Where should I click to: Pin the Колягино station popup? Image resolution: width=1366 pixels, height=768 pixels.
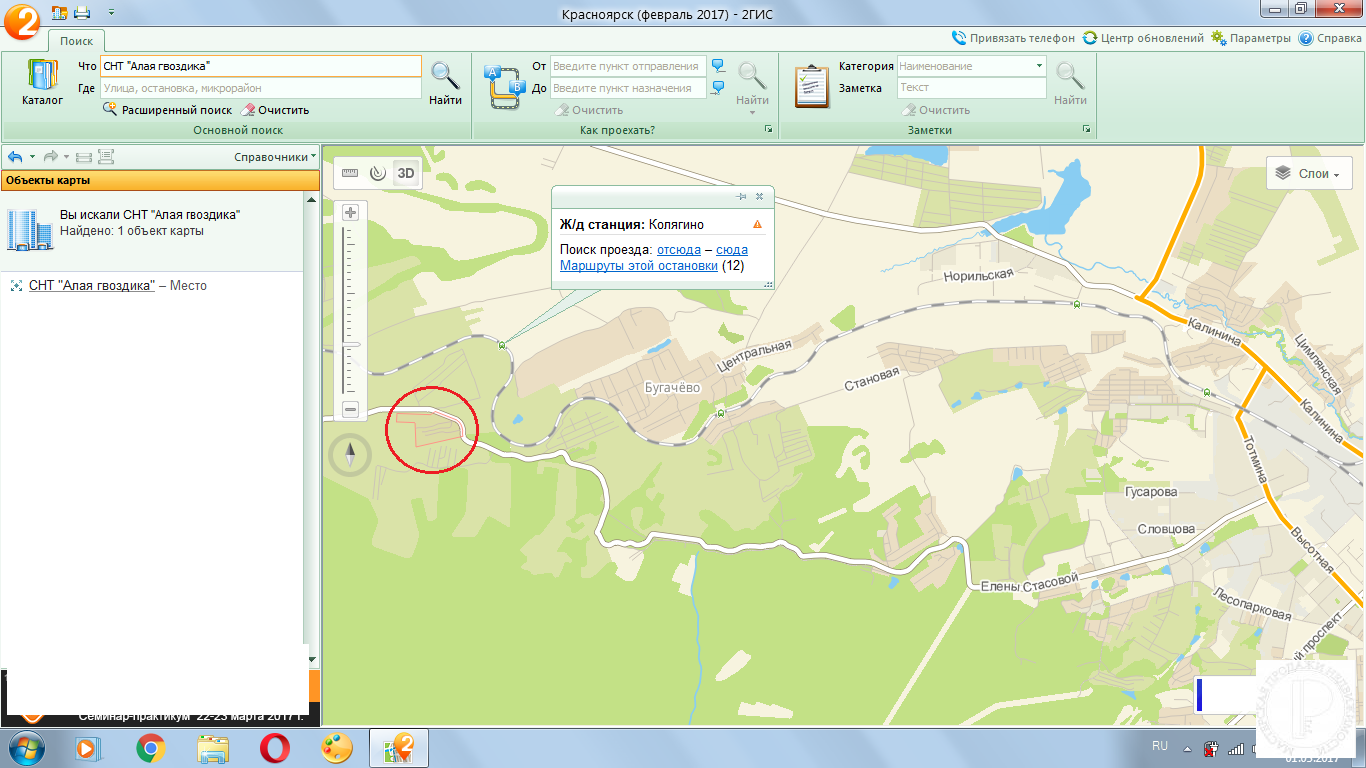point(741,197)
